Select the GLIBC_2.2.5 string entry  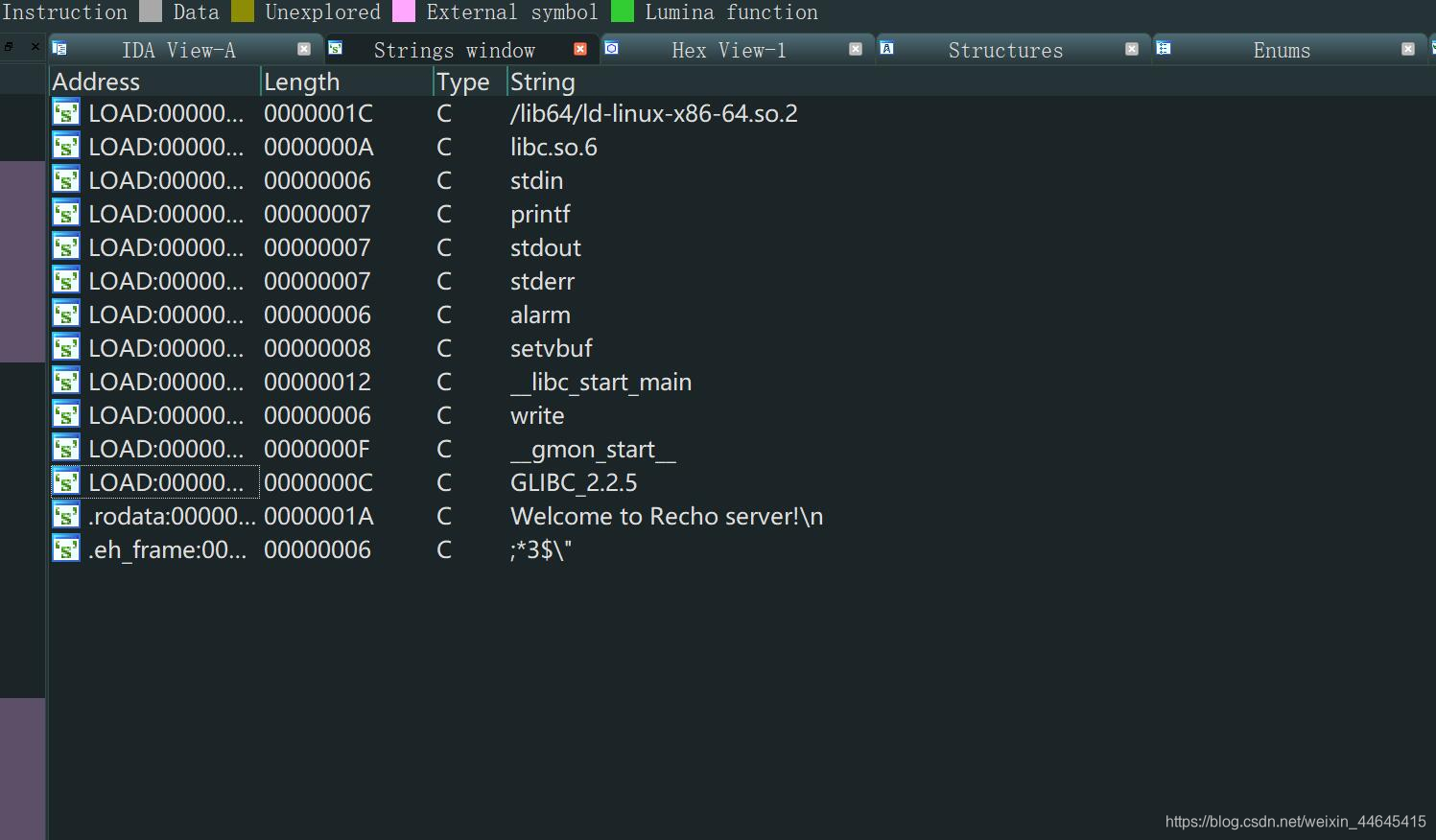[574, 482]
